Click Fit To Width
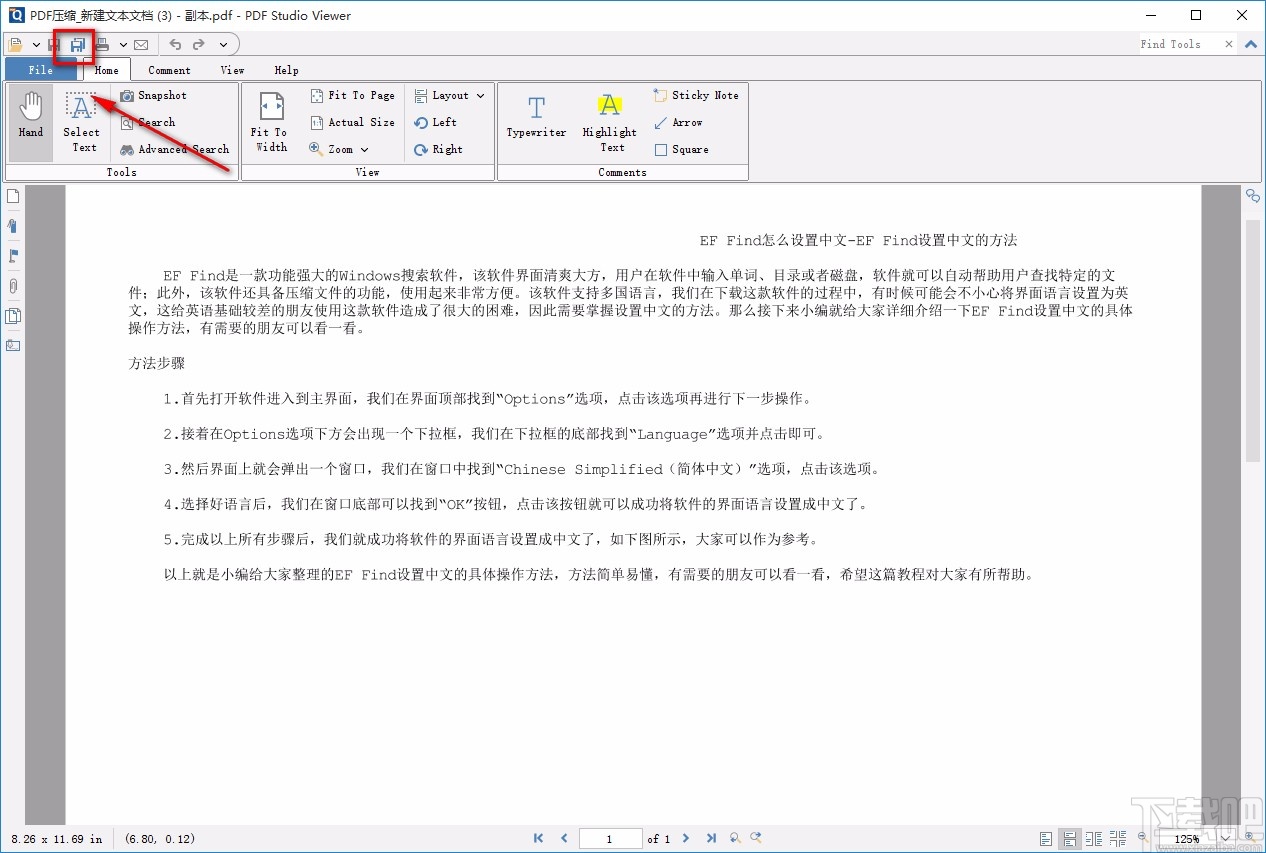This screenshot has width=1266, height=853. click(271, 123)
